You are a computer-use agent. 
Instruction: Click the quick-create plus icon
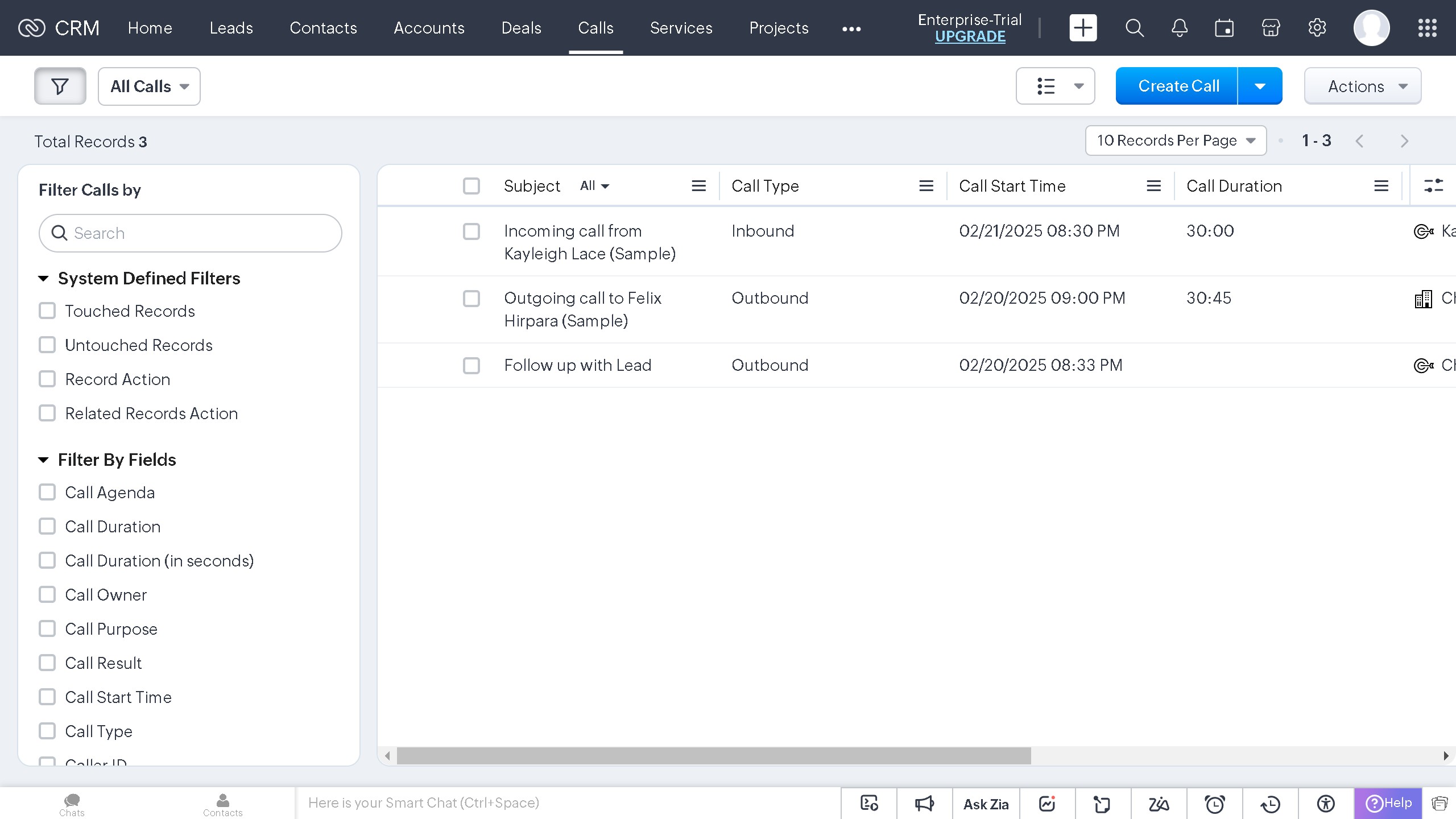[1083, 28]
